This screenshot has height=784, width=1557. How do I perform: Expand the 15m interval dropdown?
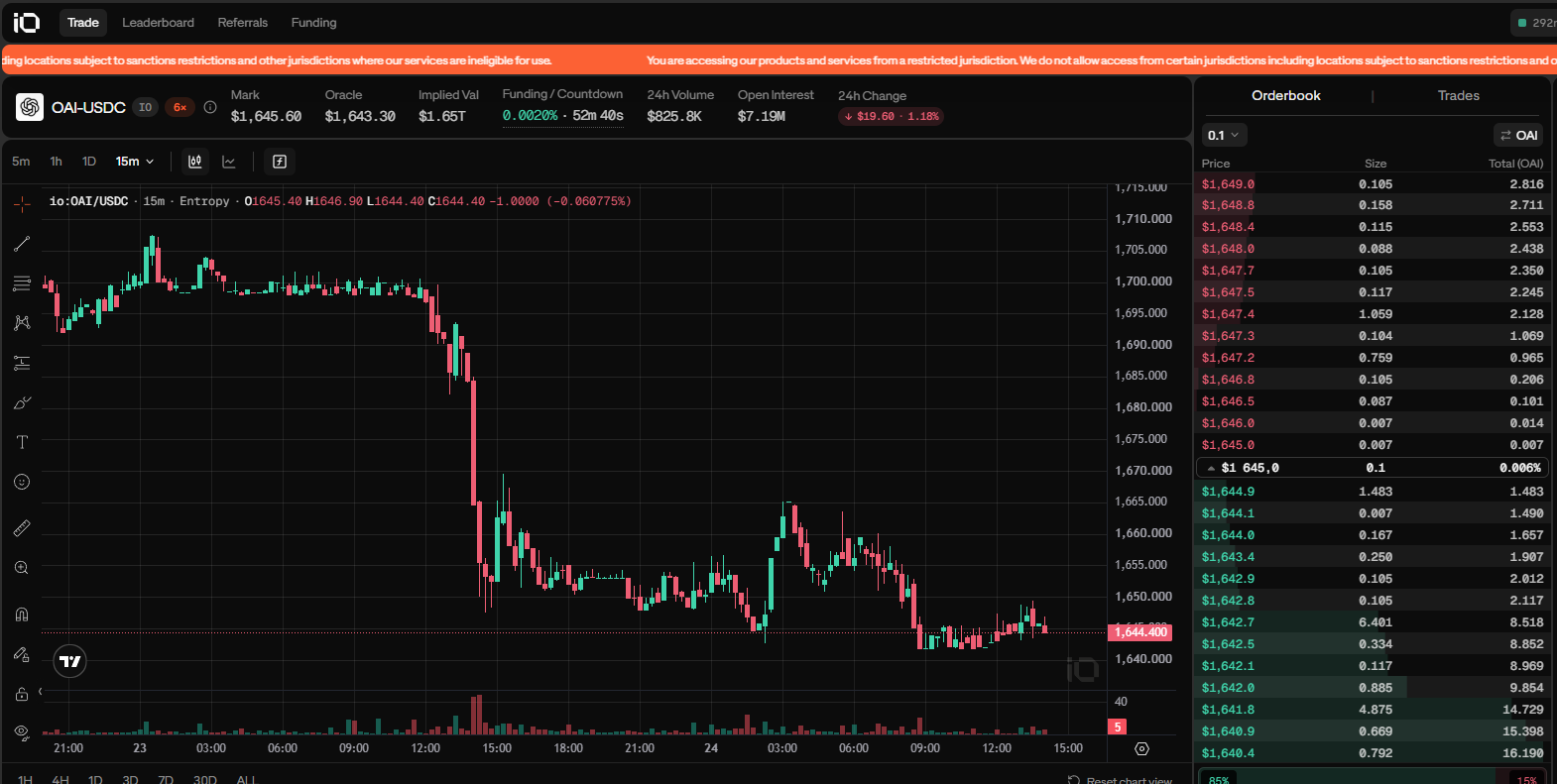pos(135,162)
